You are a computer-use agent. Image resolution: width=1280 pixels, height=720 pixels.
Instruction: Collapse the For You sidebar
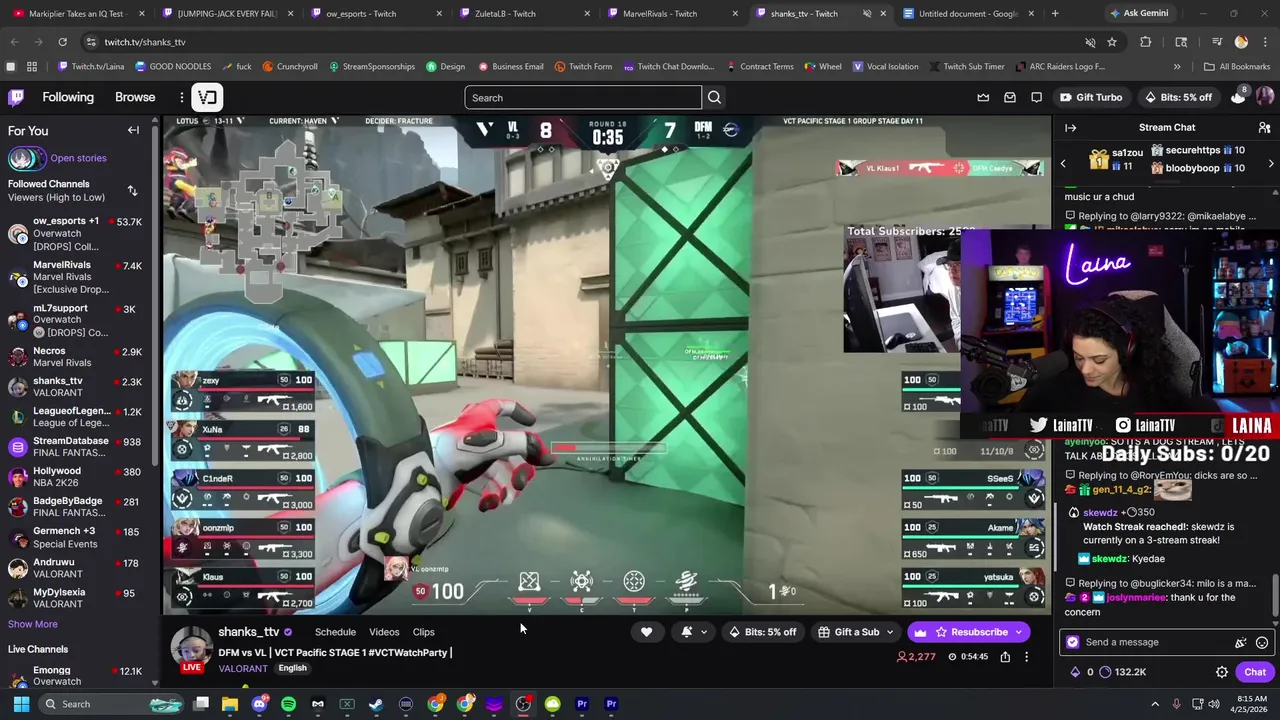click(133, 130)
